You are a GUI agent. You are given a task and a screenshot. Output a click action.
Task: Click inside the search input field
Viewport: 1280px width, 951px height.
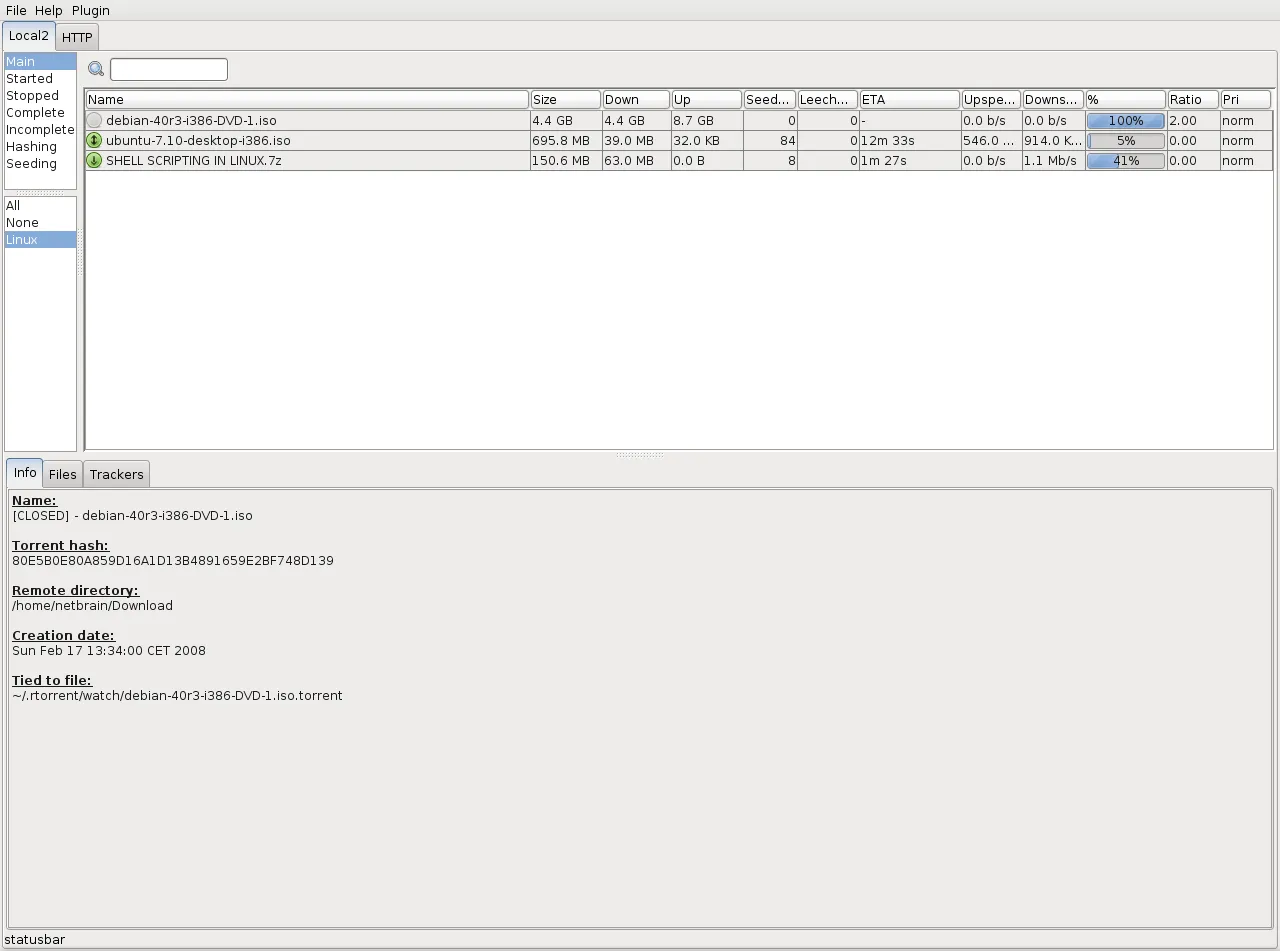tap(168, 69)
